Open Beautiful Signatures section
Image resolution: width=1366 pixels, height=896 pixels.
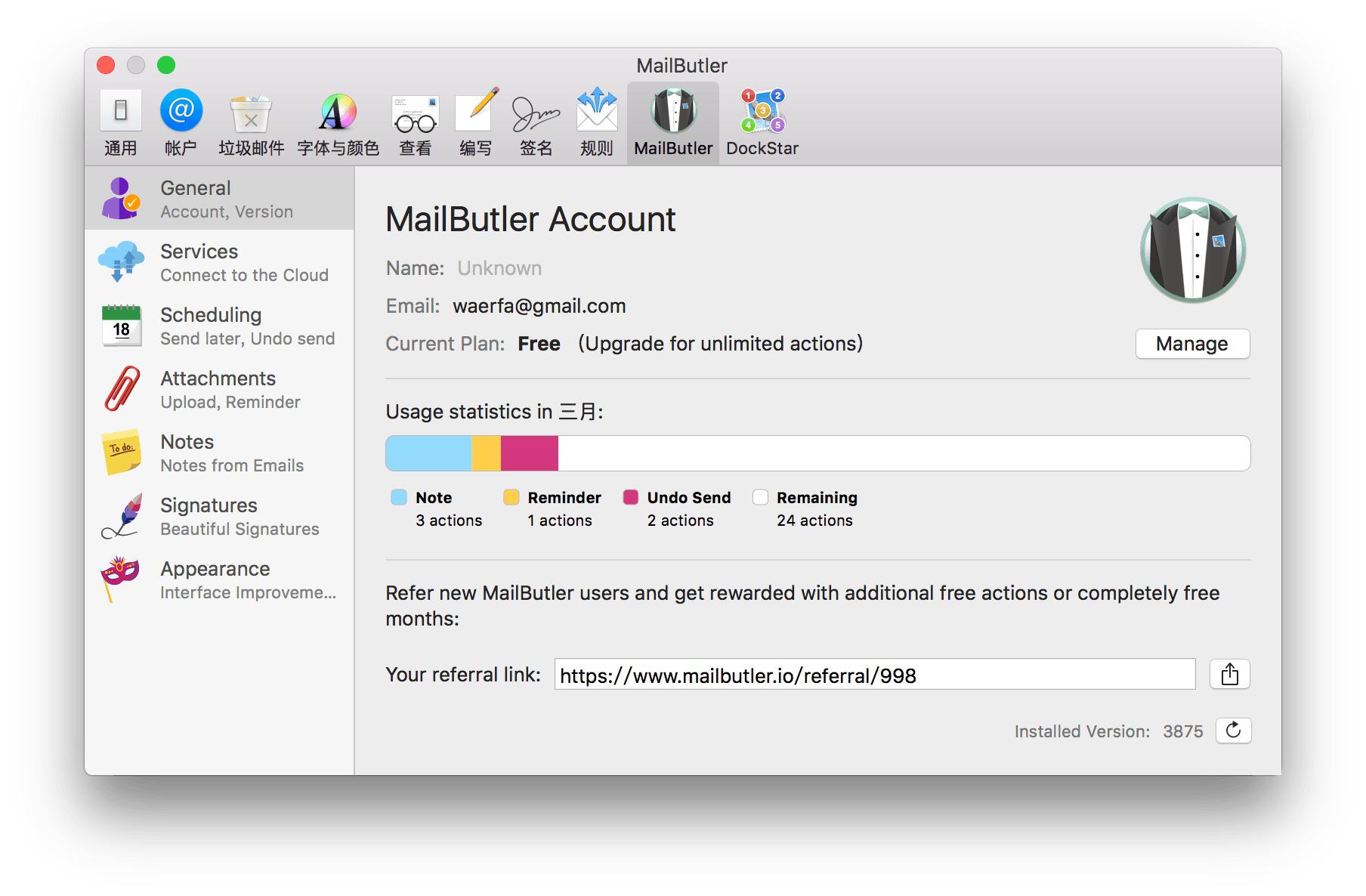[x=219, y=515]
